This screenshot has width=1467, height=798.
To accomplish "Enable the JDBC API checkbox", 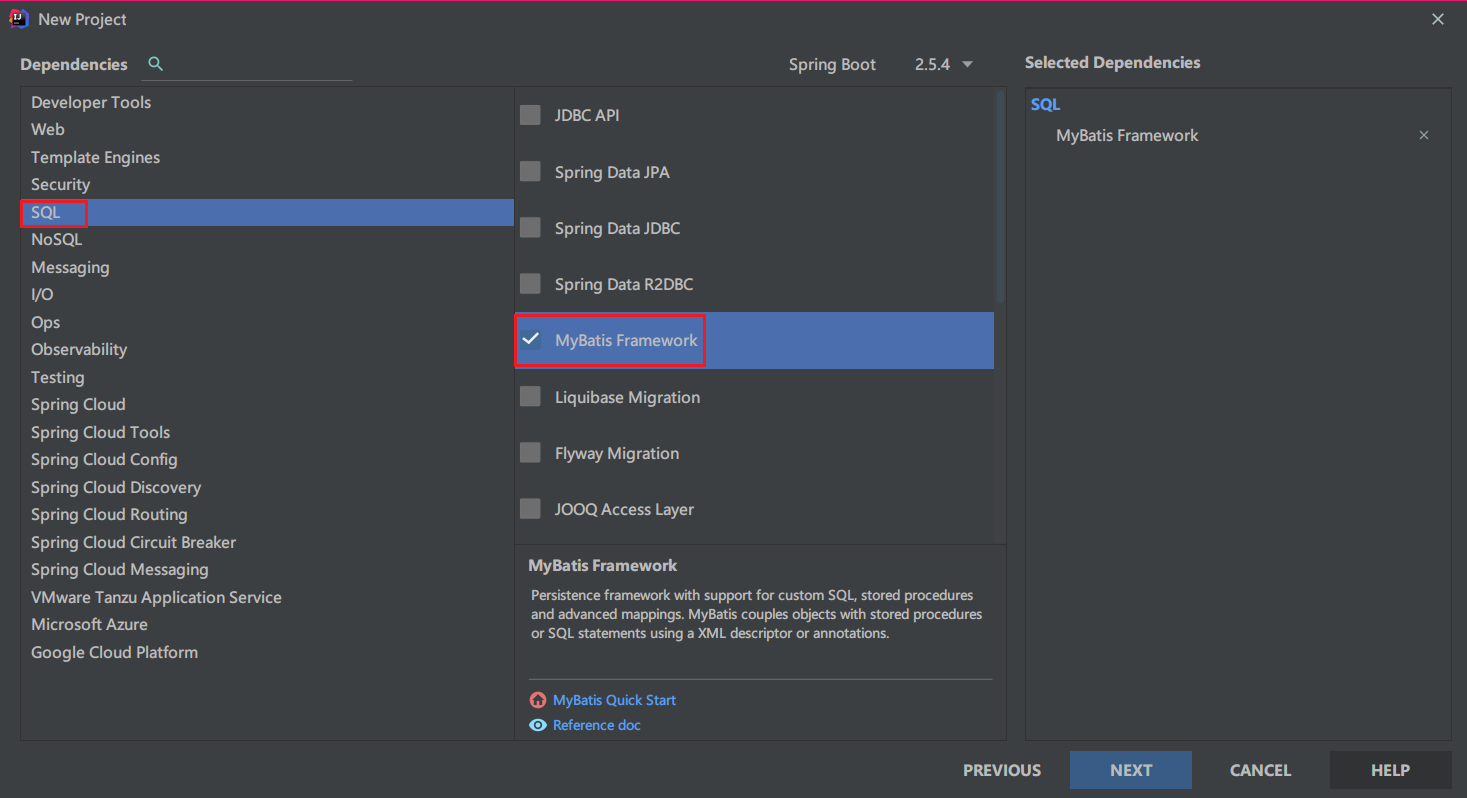I will click(530, 115).
